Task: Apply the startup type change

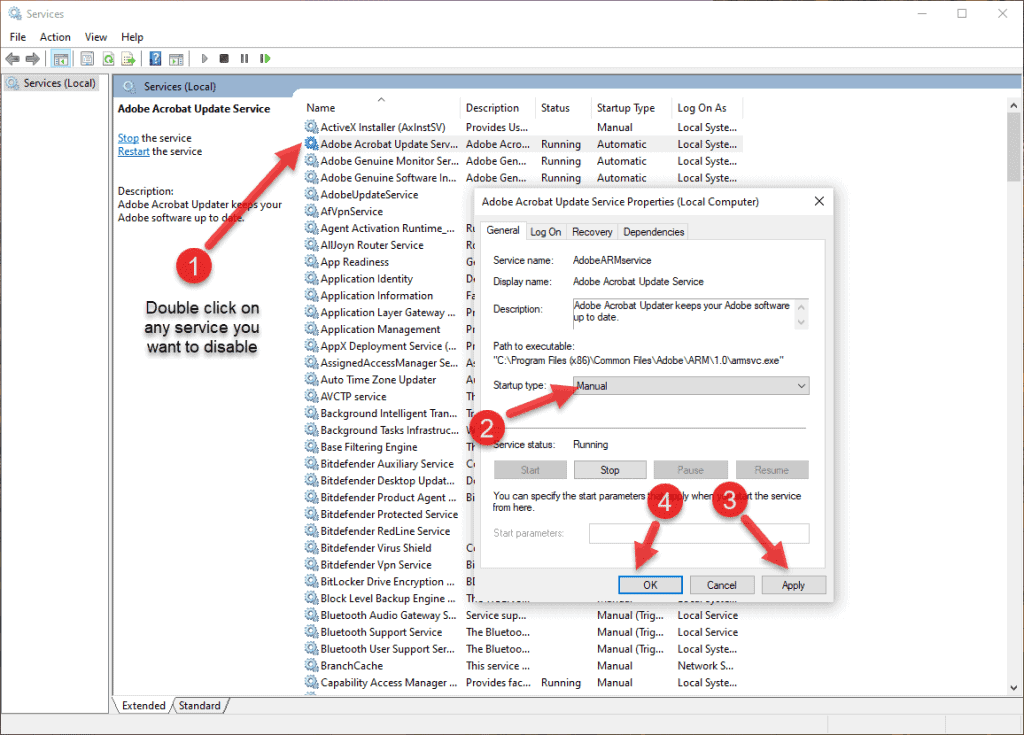Action: (x=793, y=584)
